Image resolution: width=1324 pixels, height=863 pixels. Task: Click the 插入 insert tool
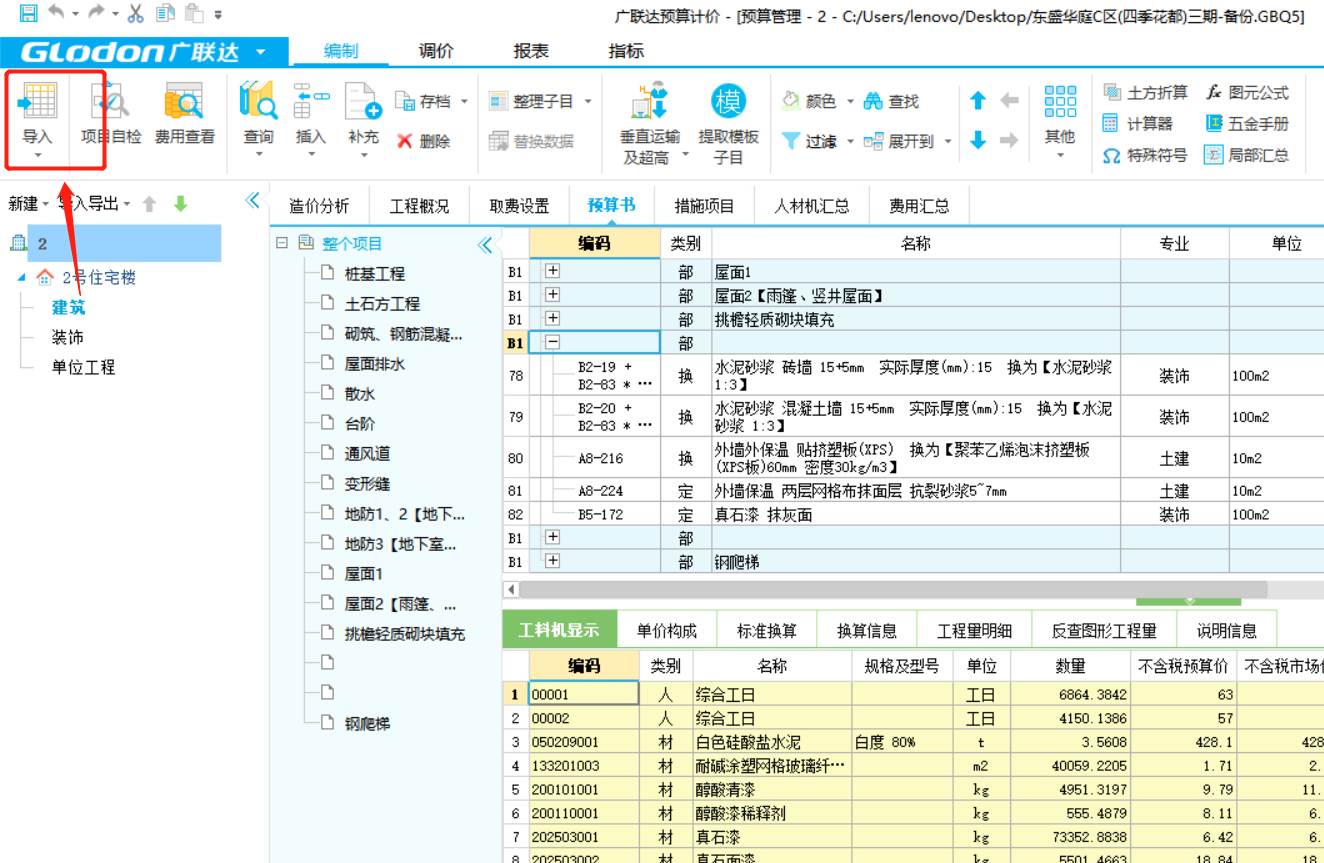point(311,120)
